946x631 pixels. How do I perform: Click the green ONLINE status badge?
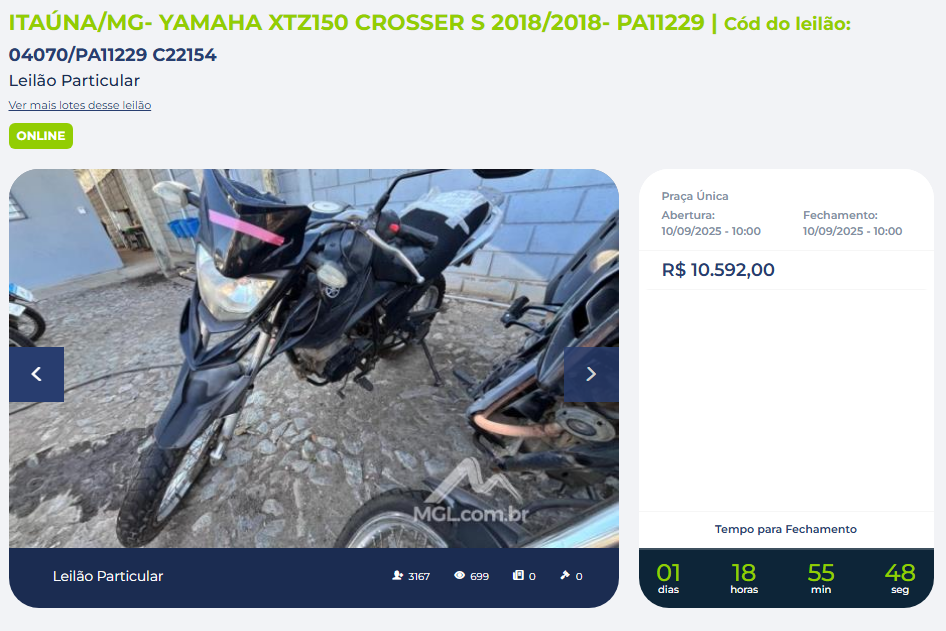pyautogui.click(x=41, y=136)
